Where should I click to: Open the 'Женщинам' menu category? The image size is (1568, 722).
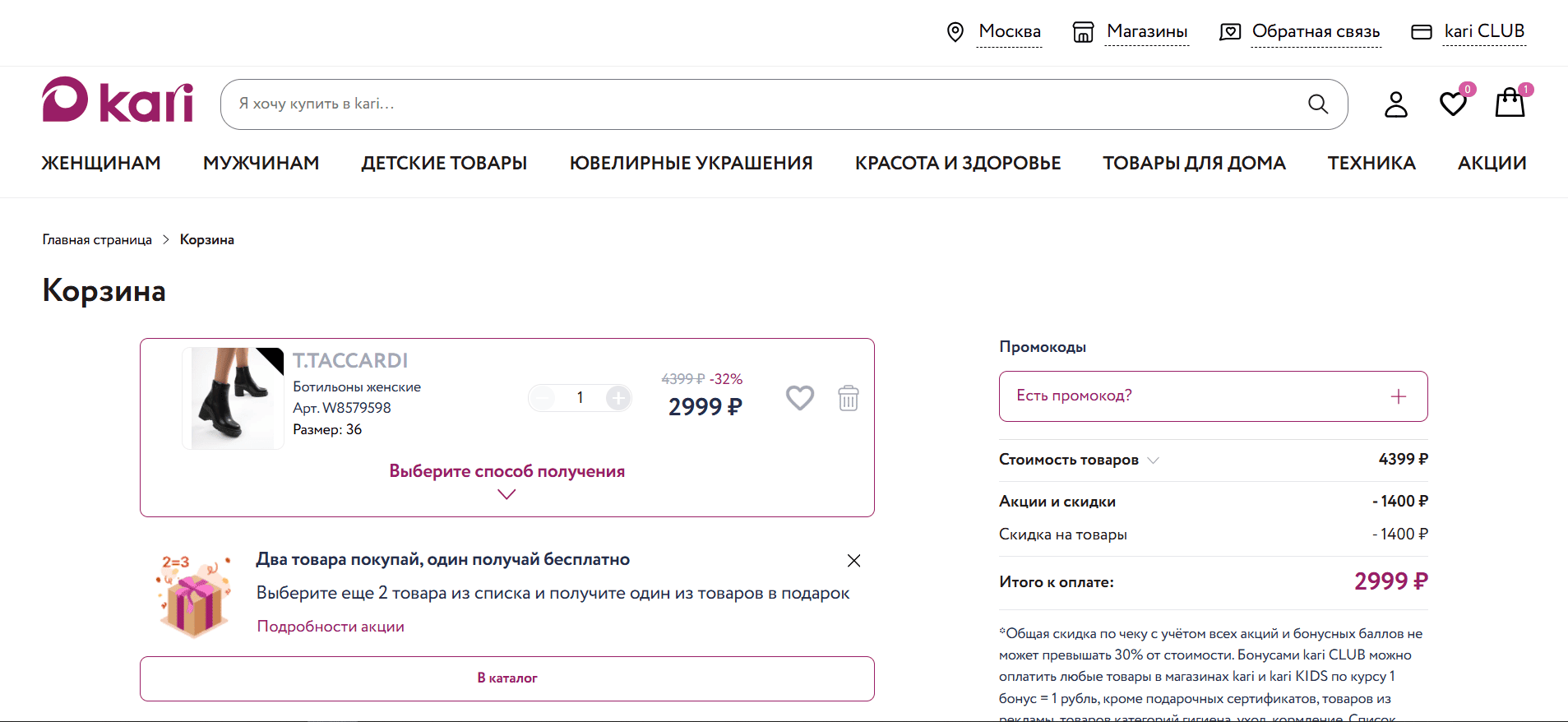(101, 164)
